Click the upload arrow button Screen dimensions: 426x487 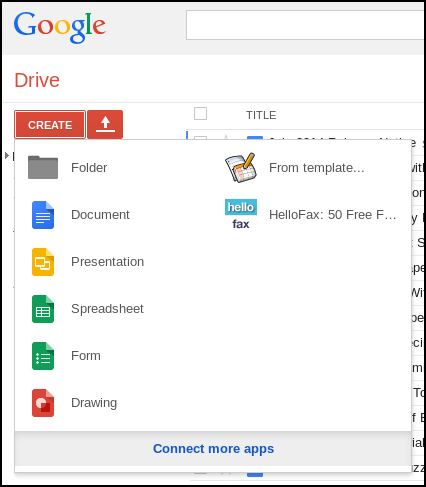pyautogui.click(x=105, y=125)
